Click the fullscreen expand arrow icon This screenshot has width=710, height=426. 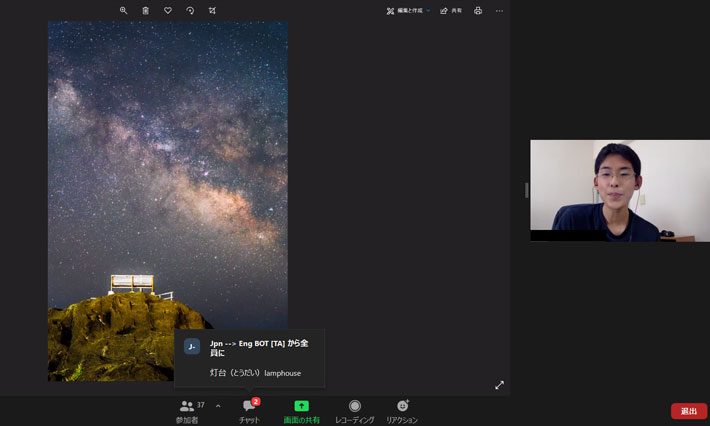[499, 385]
